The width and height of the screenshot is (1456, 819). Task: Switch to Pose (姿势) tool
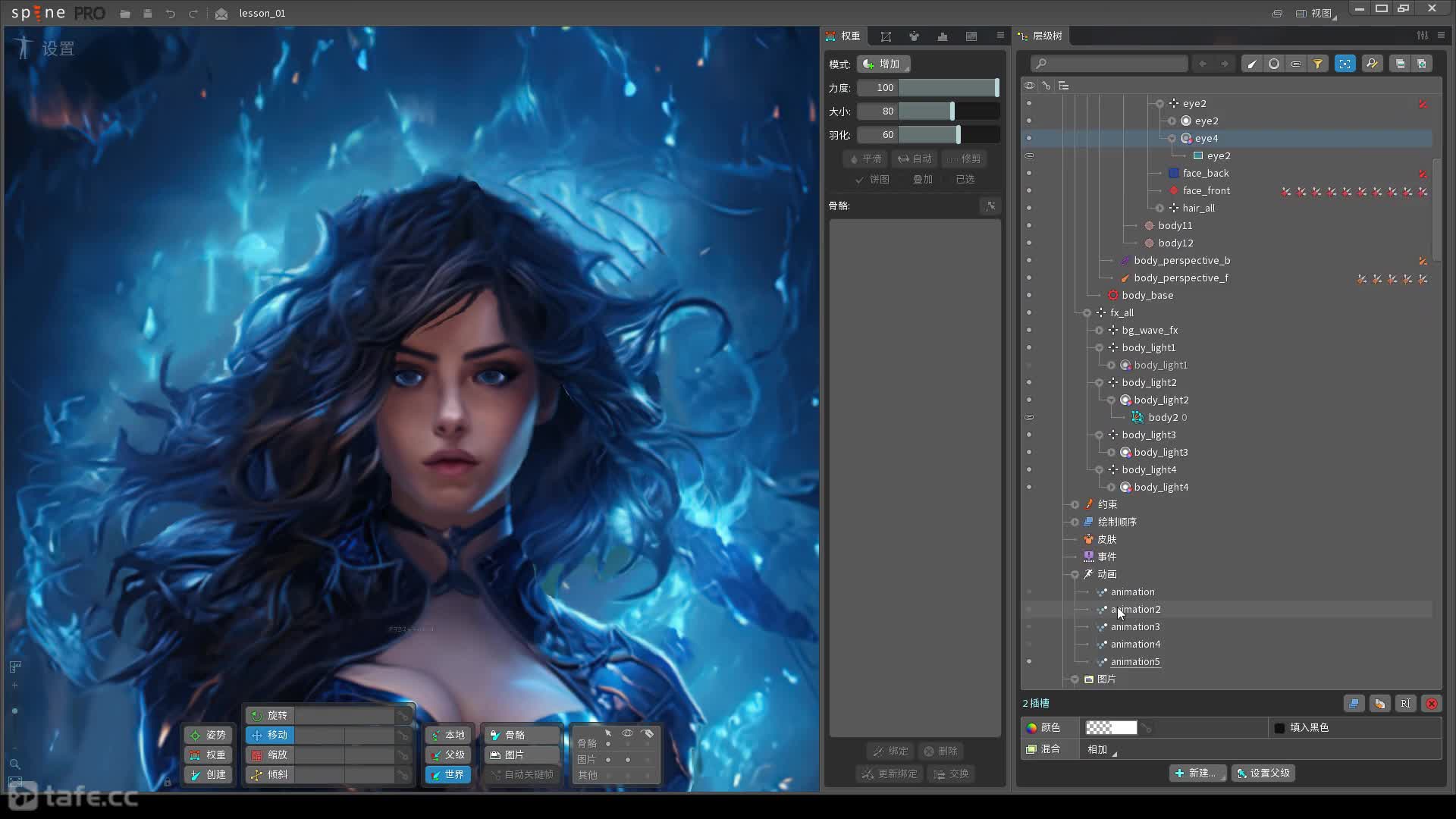208,735
